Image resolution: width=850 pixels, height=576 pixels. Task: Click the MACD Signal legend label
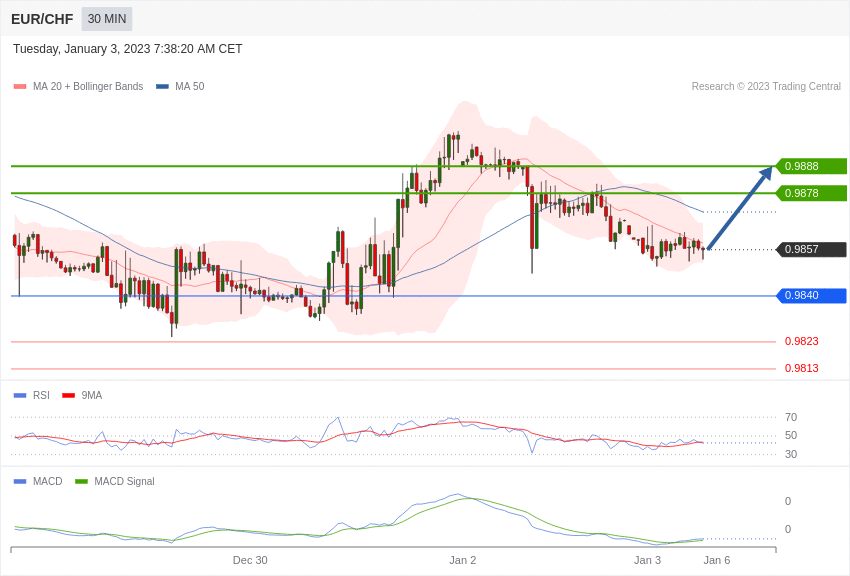(124, 482)
